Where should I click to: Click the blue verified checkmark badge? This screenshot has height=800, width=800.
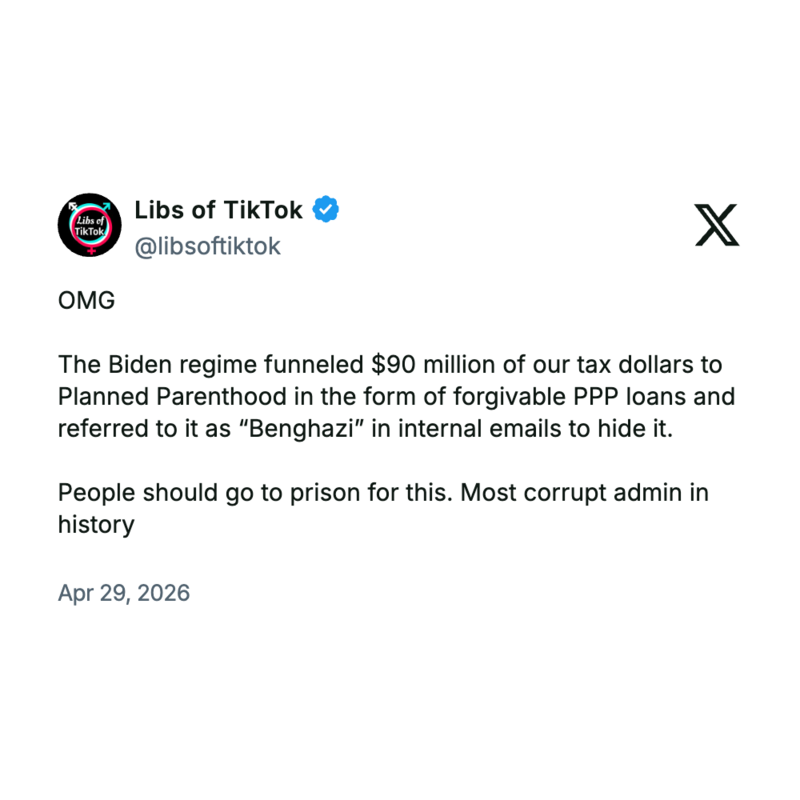point(326,210)
